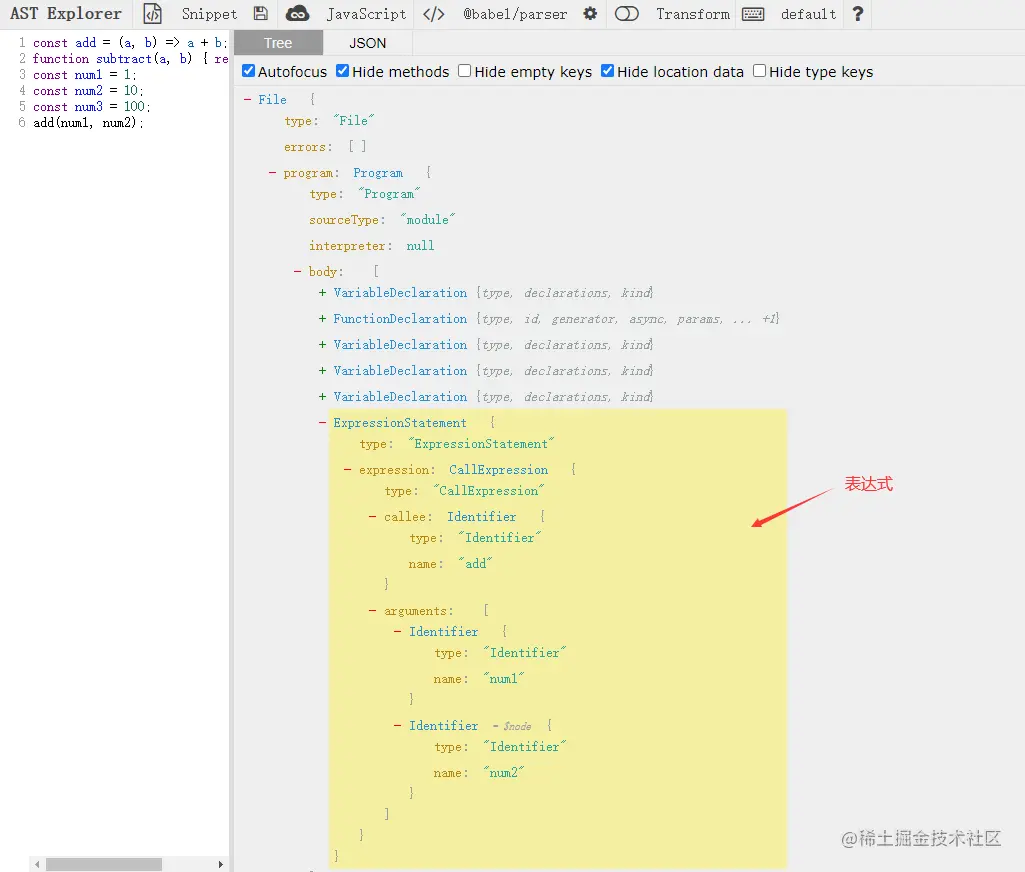
Task: Select the Tree tab
Action: (278, 43)
